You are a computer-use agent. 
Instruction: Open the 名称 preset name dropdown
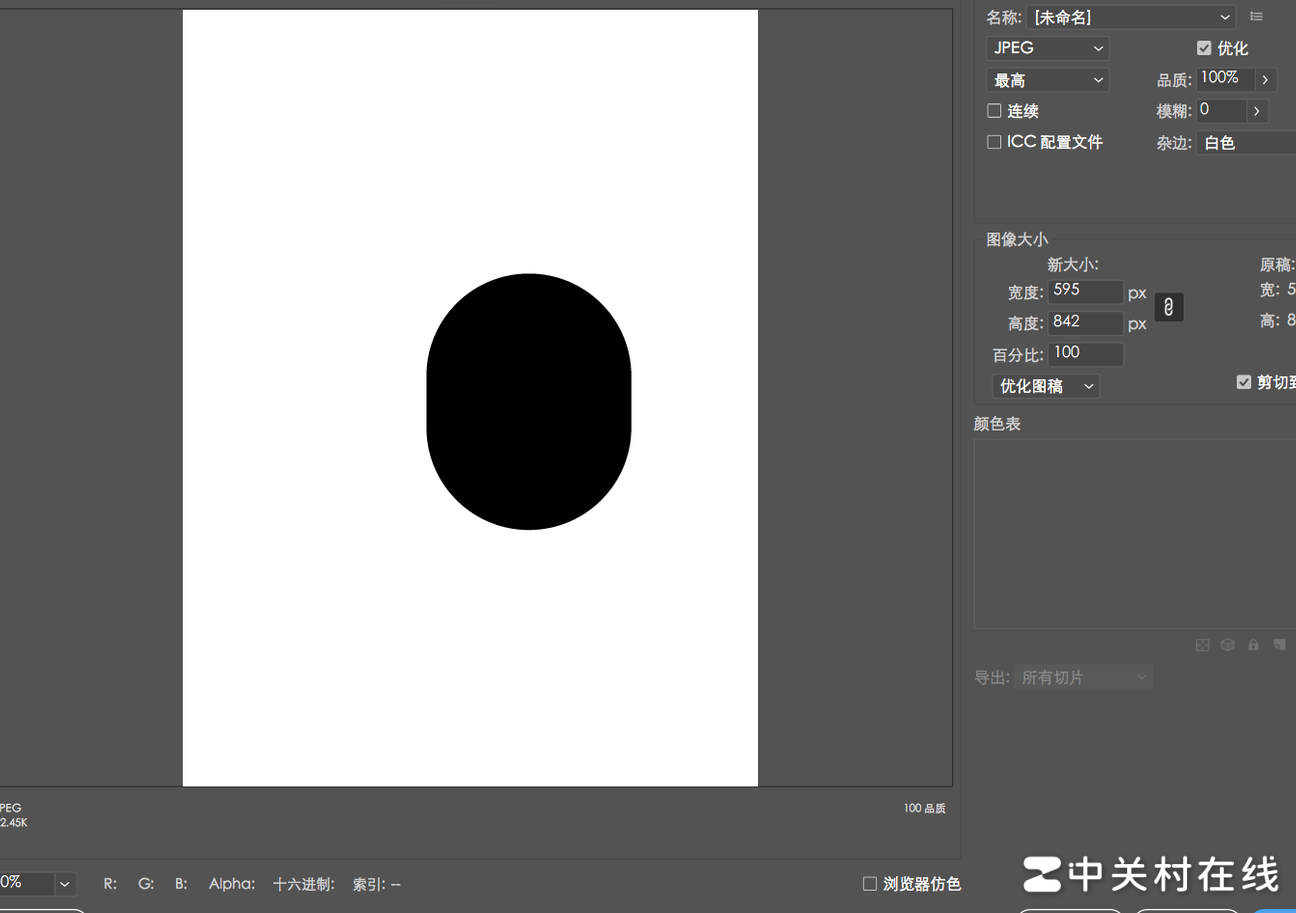1131,17
